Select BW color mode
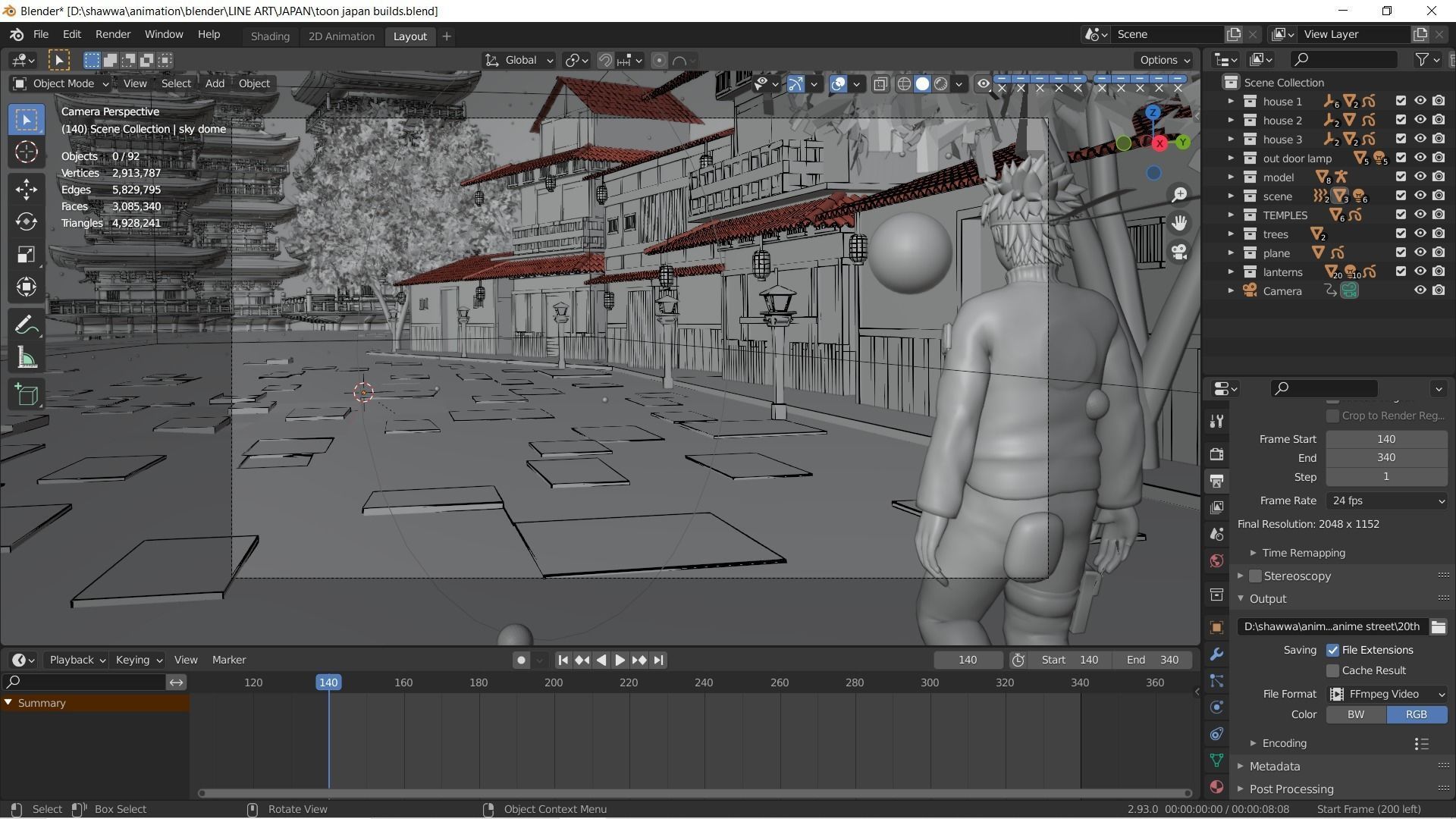 click(1356, 714)
